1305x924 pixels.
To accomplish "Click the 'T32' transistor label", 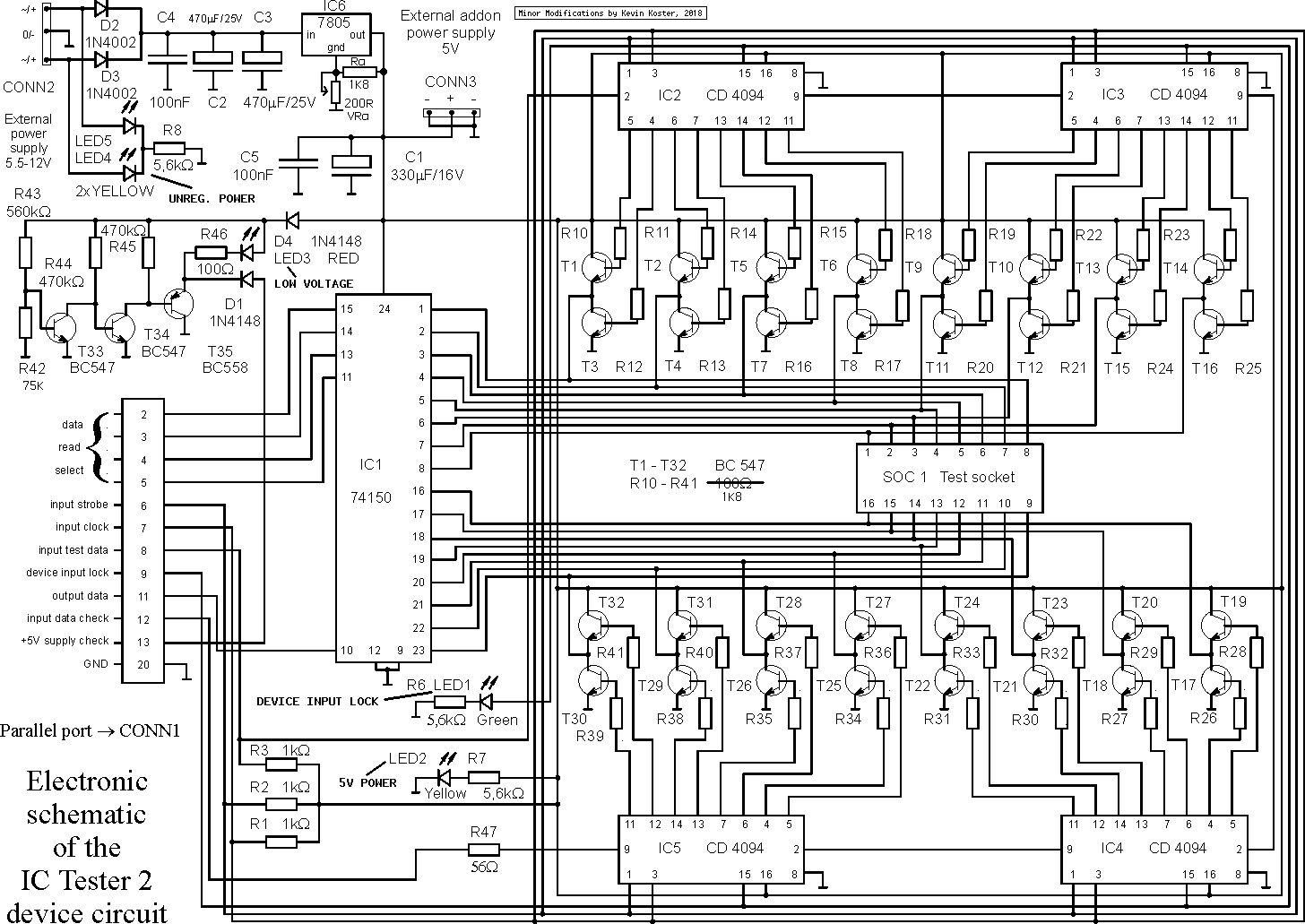I will coord(611,601).
